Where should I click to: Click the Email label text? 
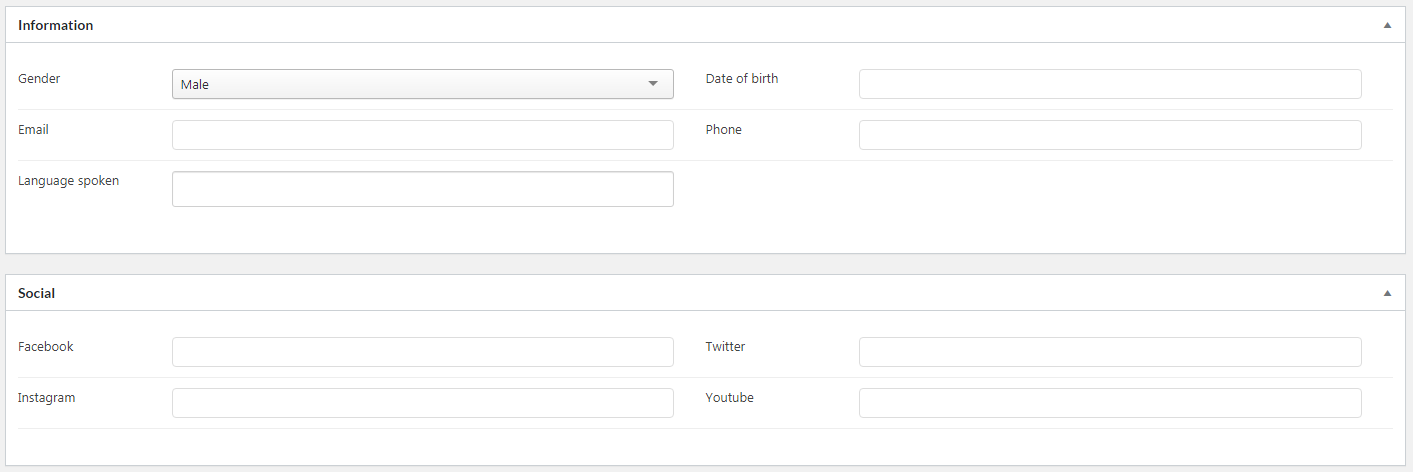click(33, 129)
